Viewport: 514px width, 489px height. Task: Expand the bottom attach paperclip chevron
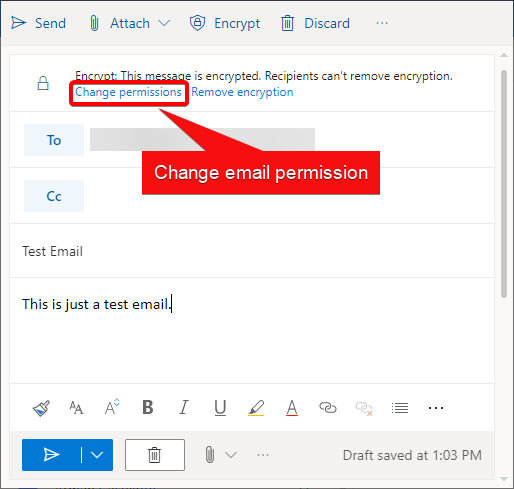[231, 455]
